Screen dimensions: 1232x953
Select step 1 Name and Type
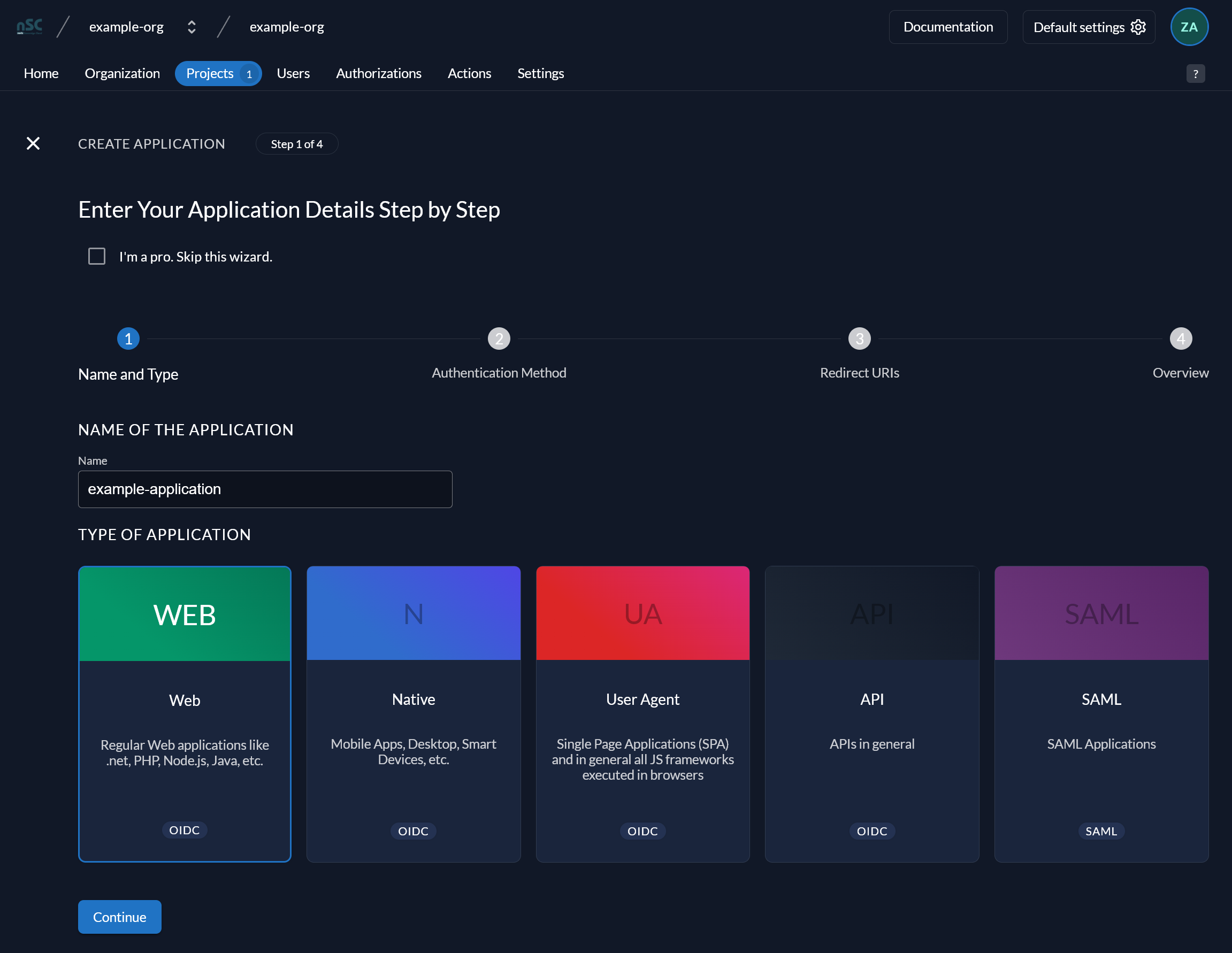pos(128,339)
